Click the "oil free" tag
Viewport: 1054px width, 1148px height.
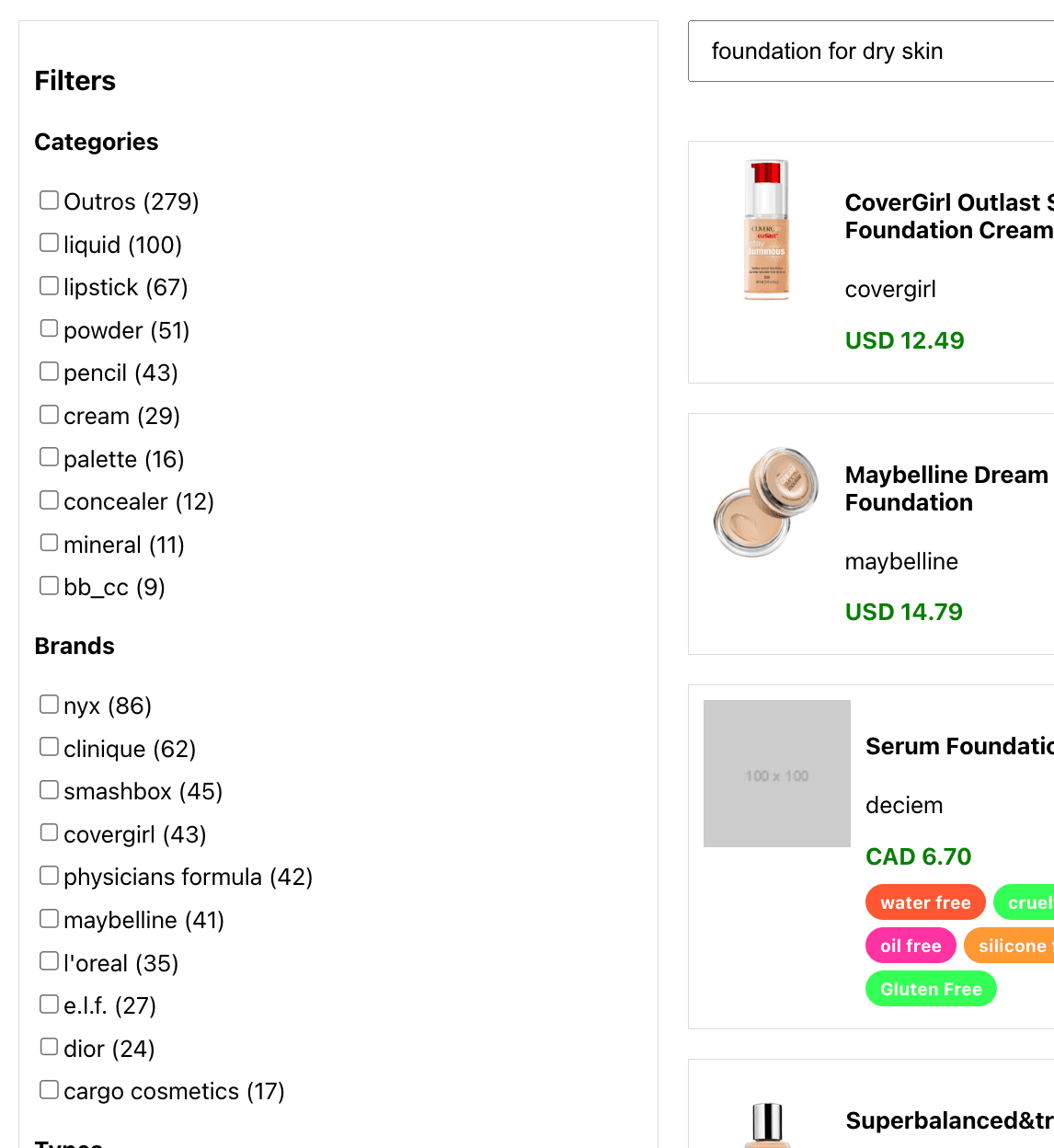tap(910, 945)
